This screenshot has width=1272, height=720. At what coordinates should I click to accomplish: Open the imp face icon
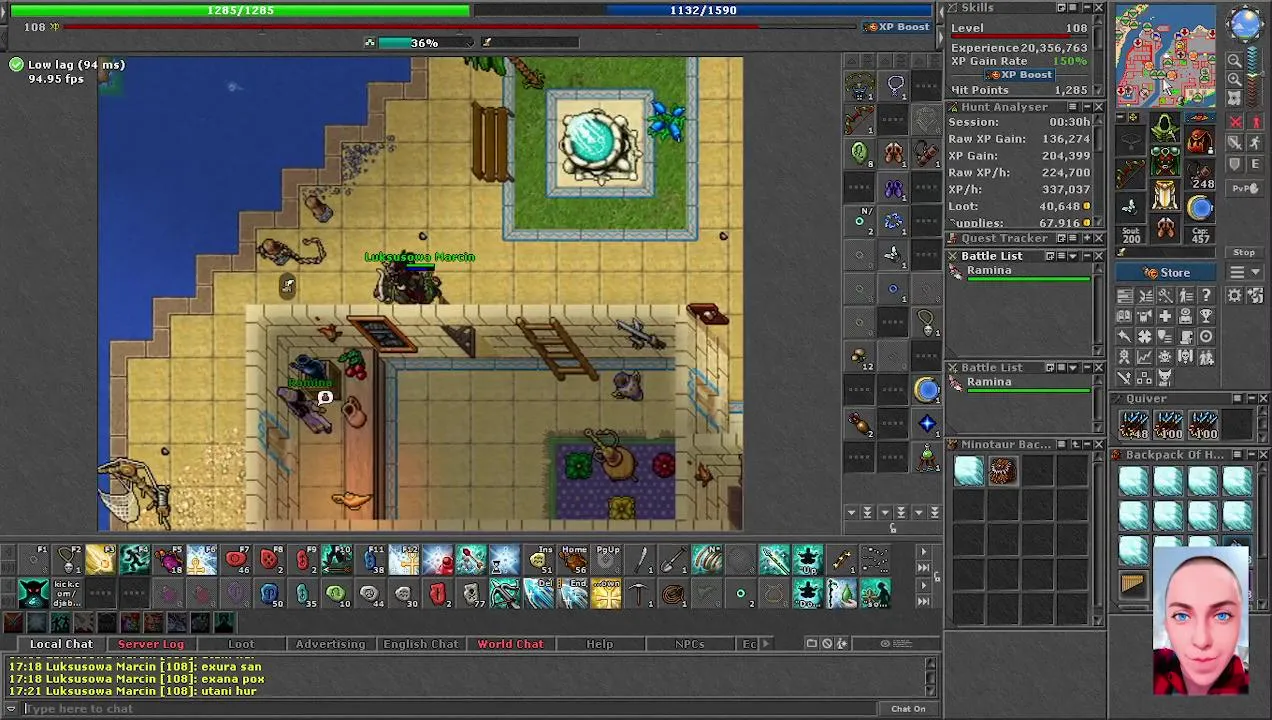(1165, 377)
